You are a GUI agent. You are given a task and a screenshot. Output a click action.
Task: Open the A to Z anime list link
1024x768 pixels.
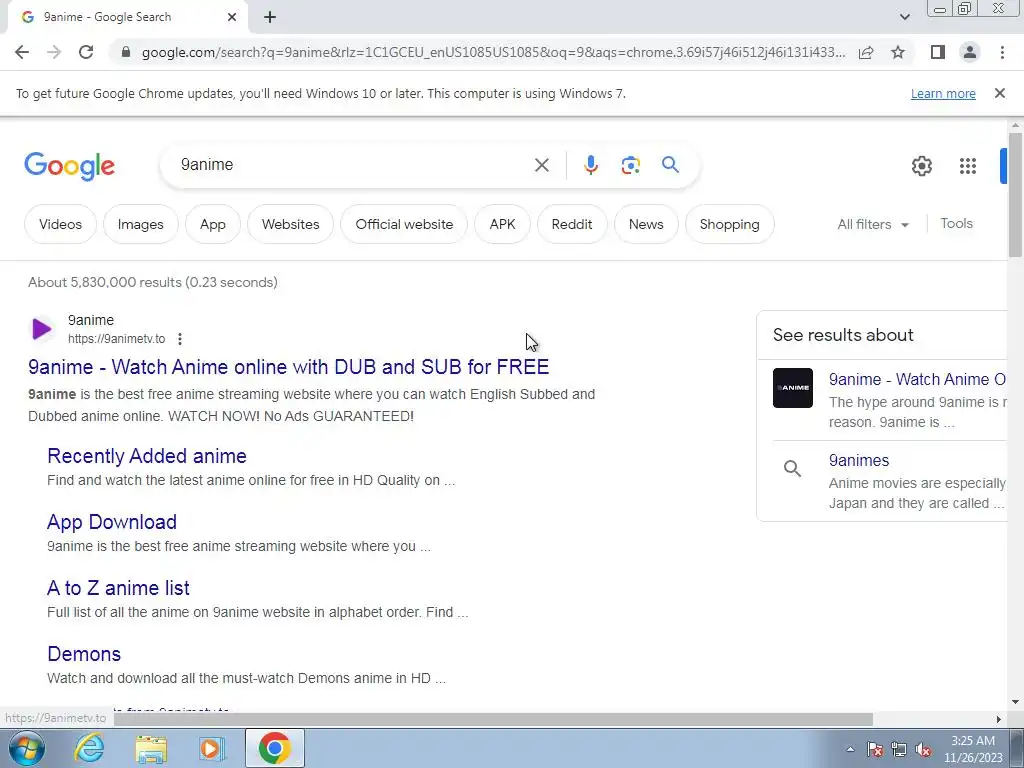point(118,588)
